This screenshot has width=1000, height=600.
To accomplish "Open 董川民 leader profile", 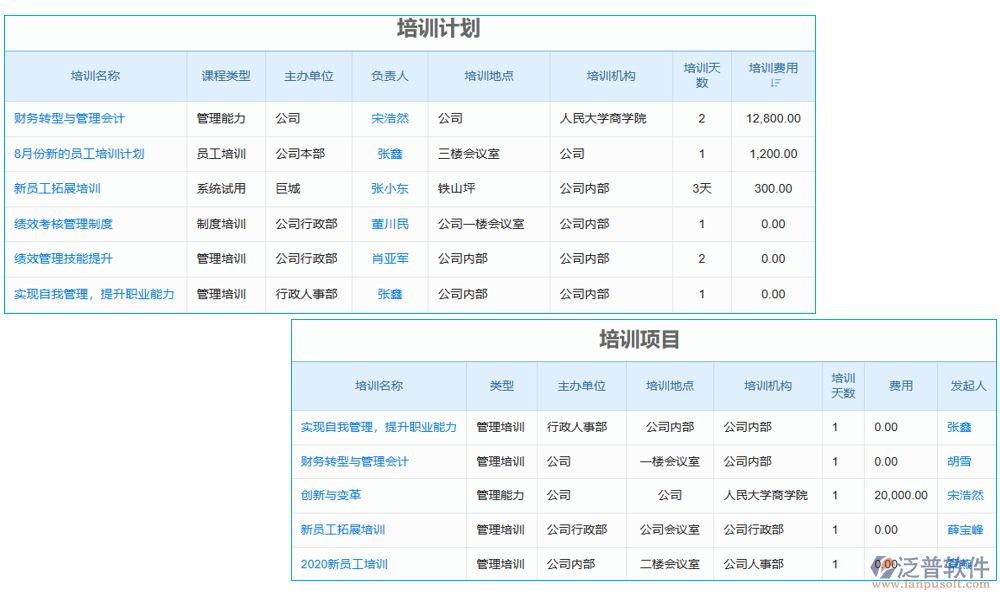I will pos(388,224).
